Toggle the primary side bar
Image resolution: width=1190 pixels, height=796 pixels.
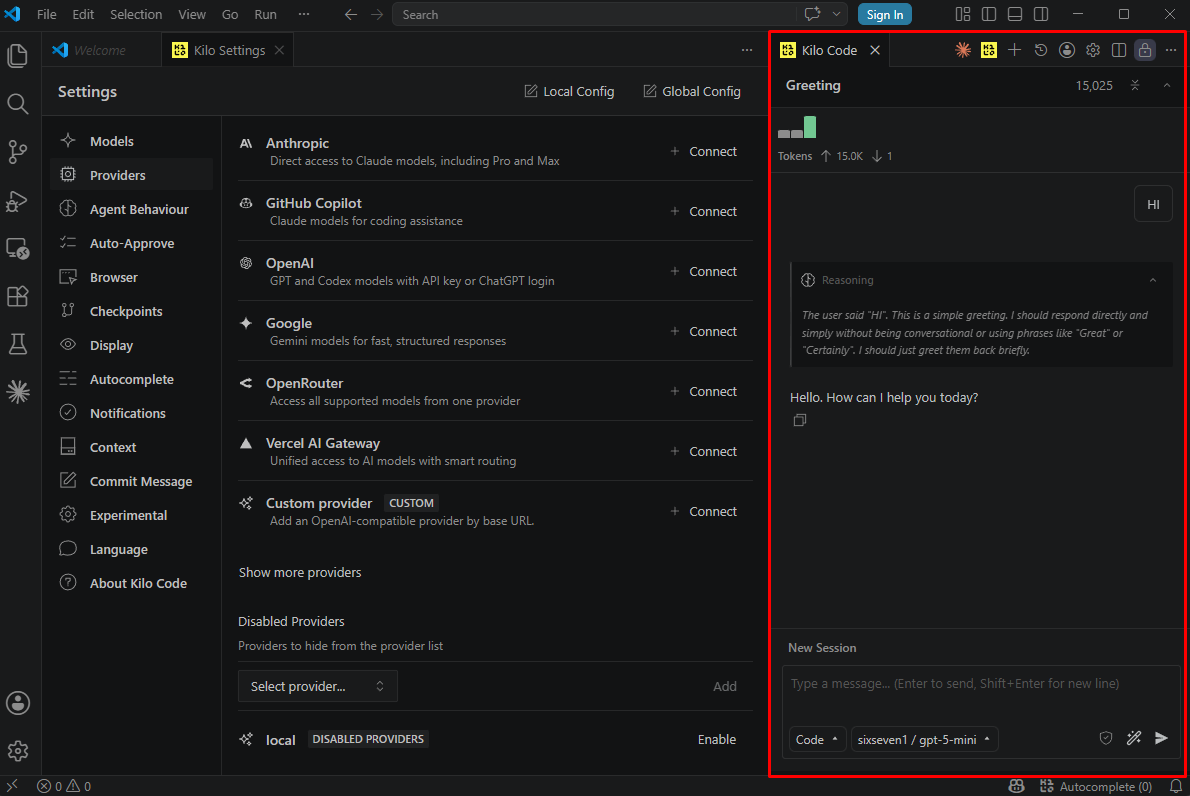[x=989, y=14]
